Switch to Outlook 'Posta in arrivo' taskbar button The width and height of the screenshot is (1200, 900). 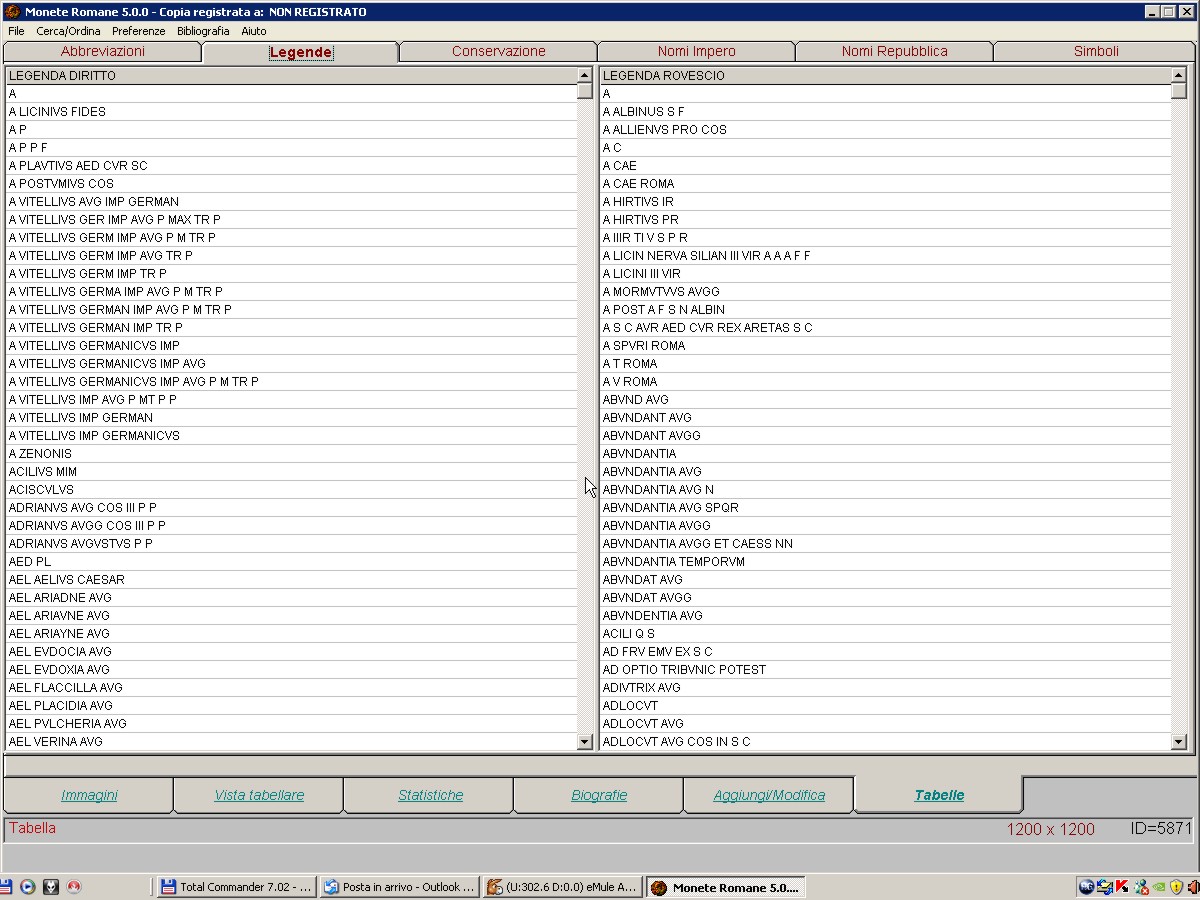click(399, 887)
